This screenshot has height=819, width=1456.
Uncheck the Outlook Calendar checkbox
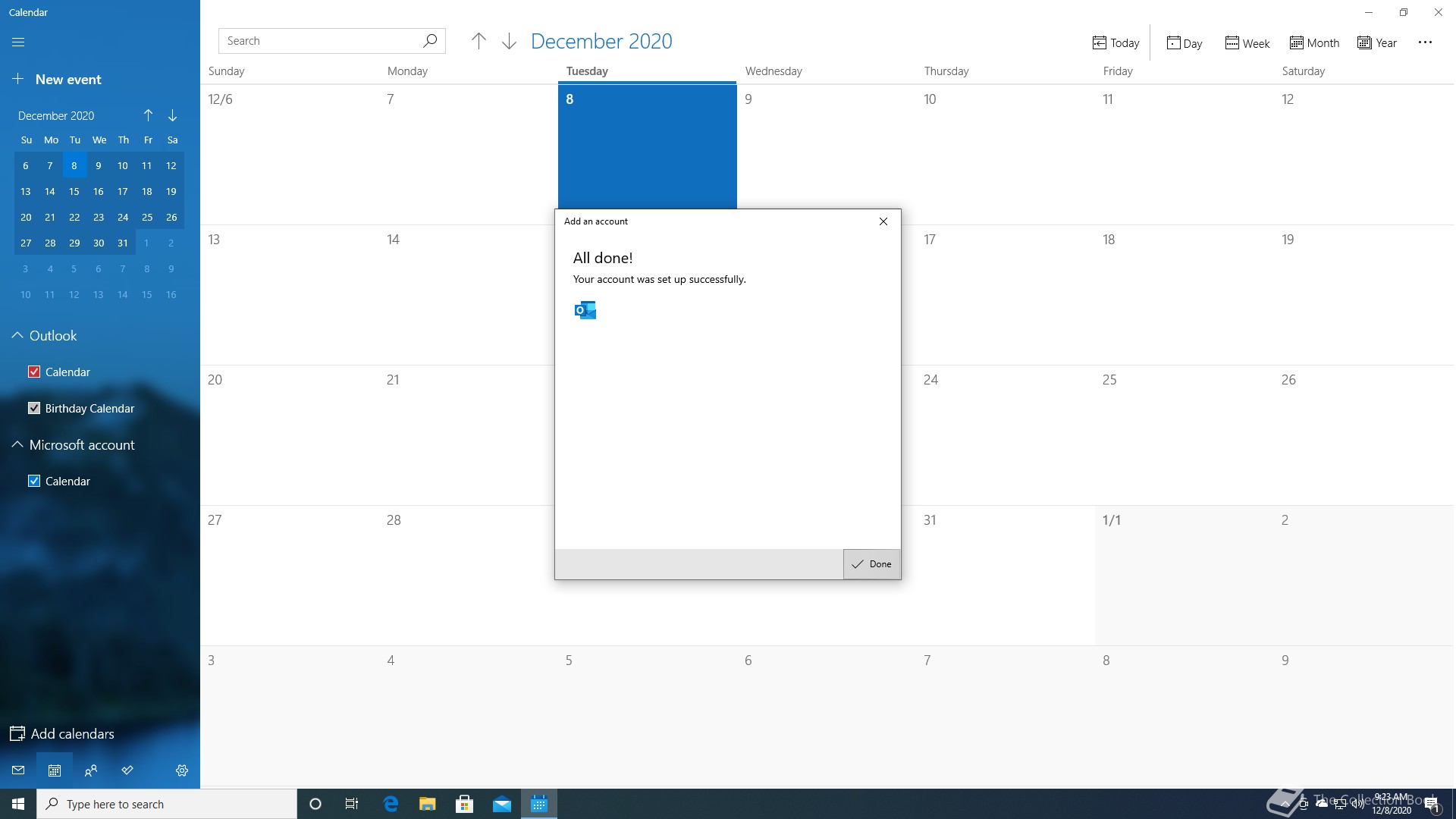click(34, 372)
